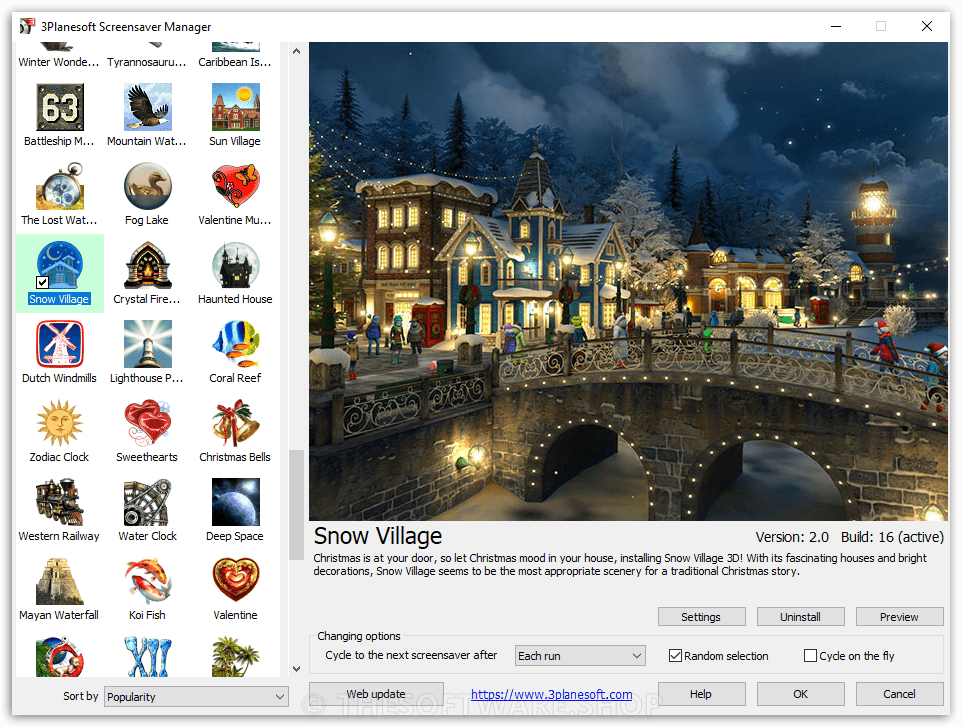Click the Web update button
Image resolution: width=962 pixels, height=727 pixels.
pos(376,694)
